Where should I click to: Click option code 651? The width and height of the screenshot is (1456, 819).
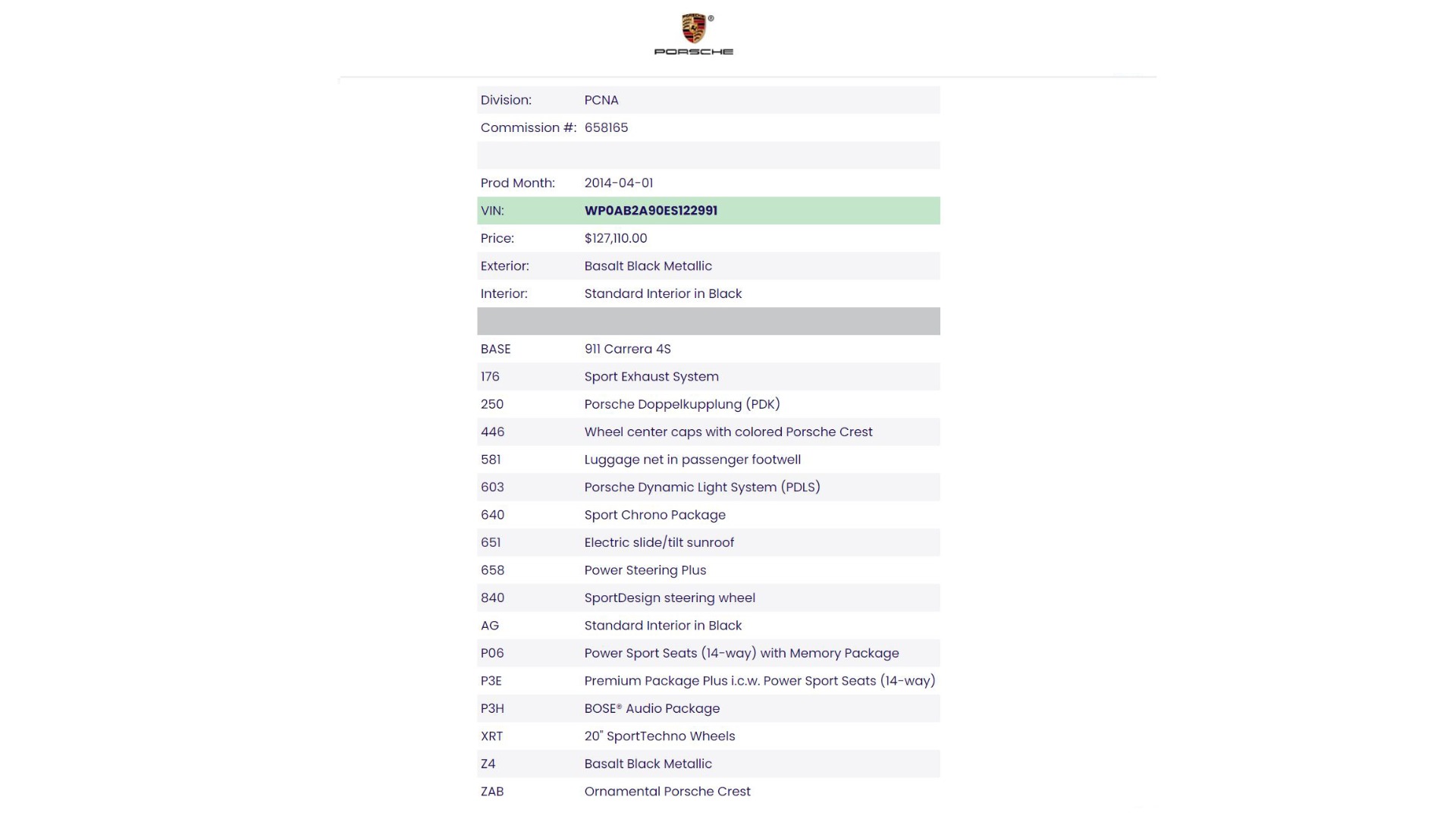click(491, 543)
